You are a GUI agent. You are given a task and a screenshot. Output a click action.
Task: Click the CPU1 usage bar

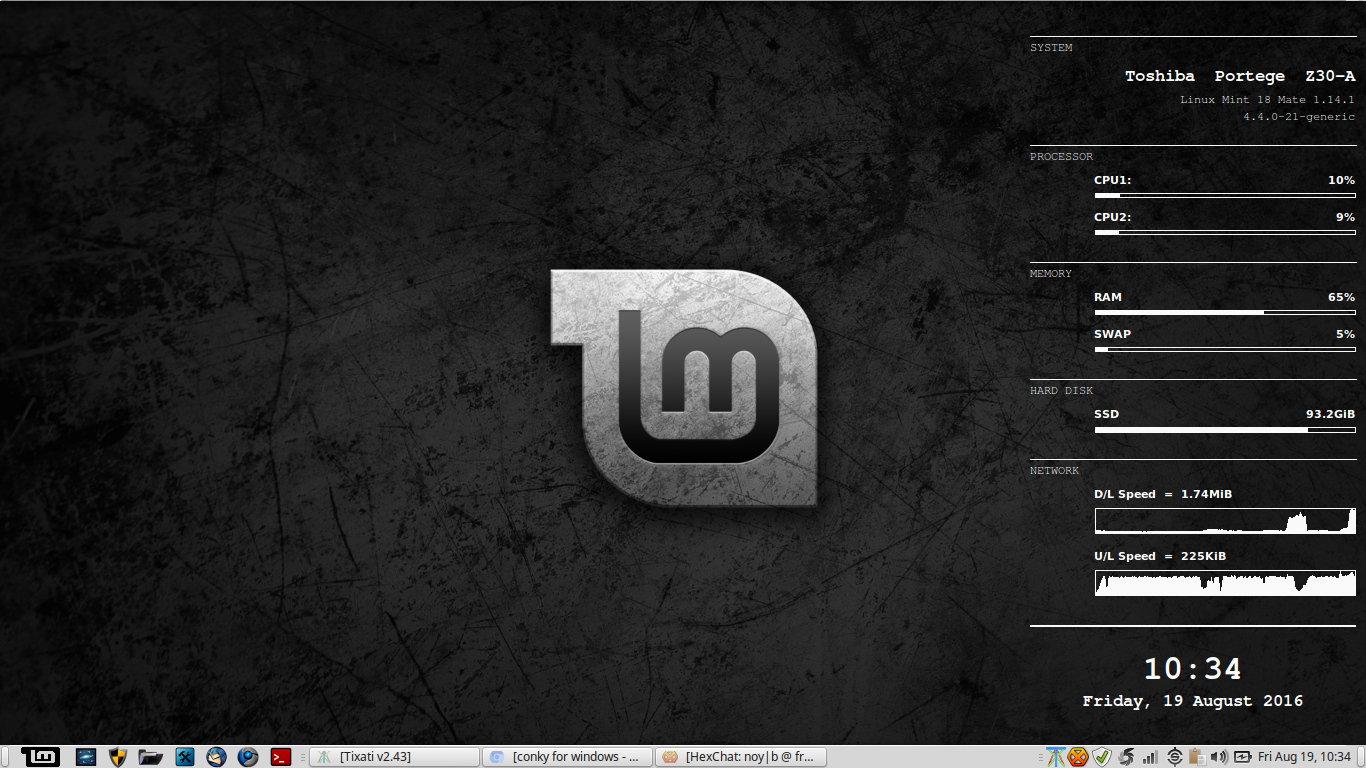click(1225, 196)
